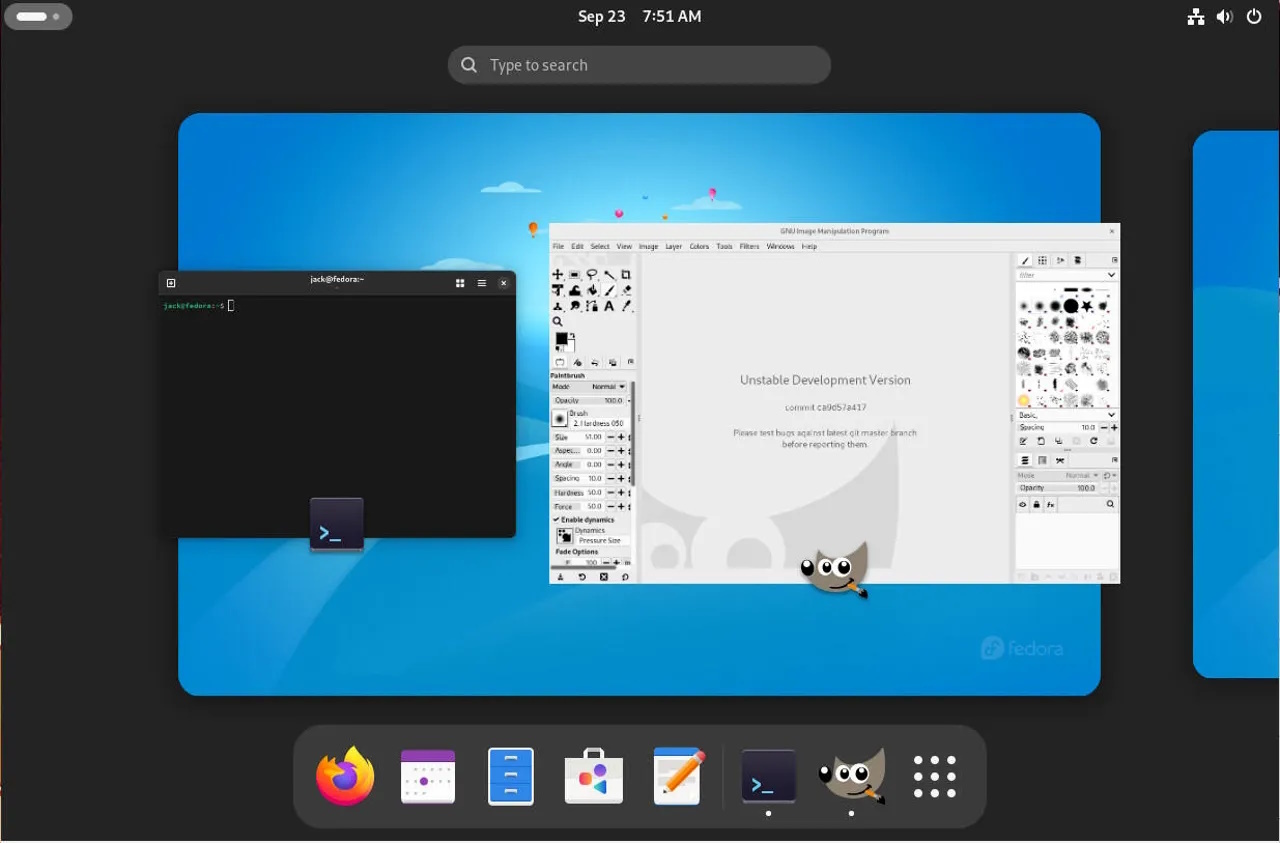Screen dimensions: 1280x843
Task: Open the Calendar app from the dock
Action: click(x=428, y=777)
